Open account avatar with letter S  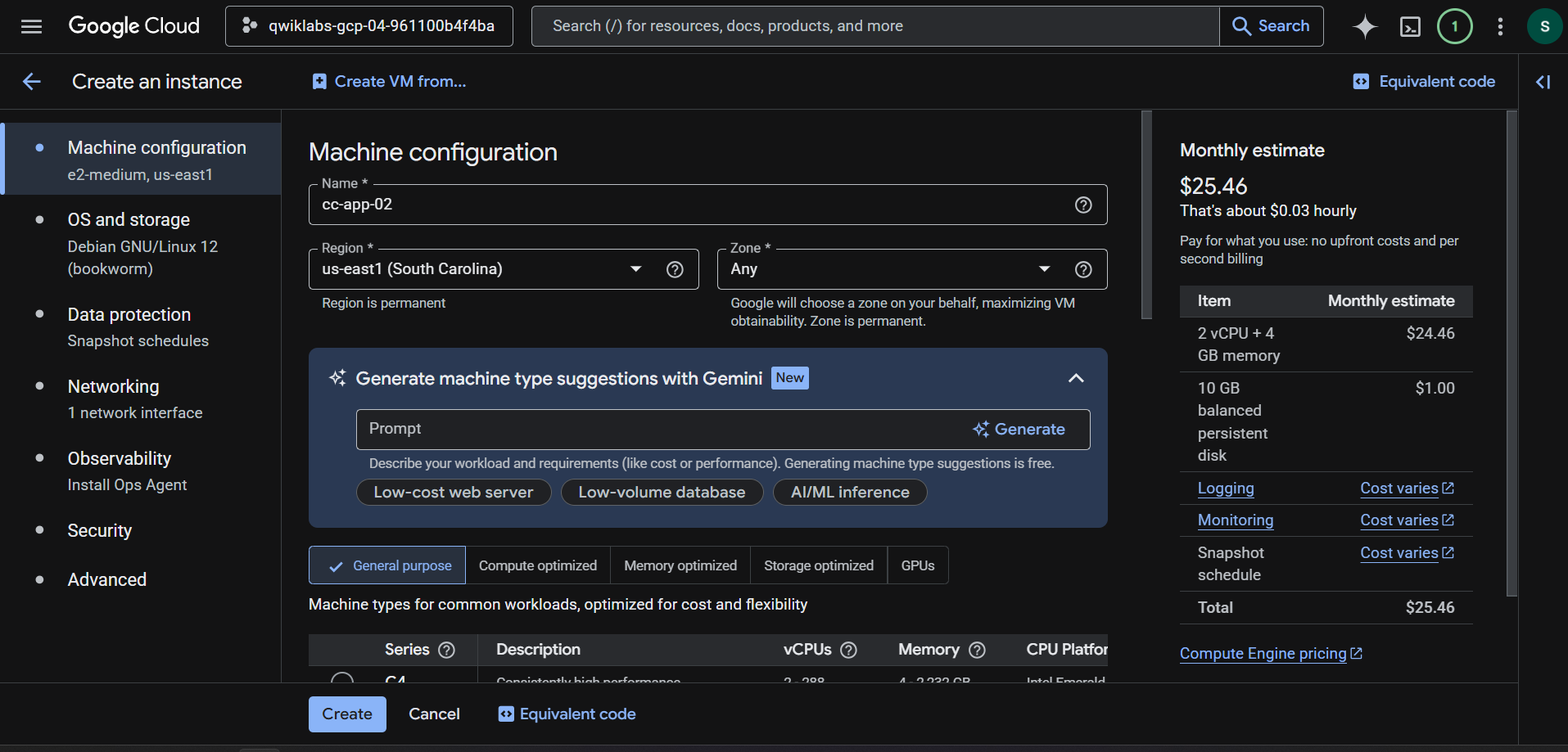[x=1545, y=26]
